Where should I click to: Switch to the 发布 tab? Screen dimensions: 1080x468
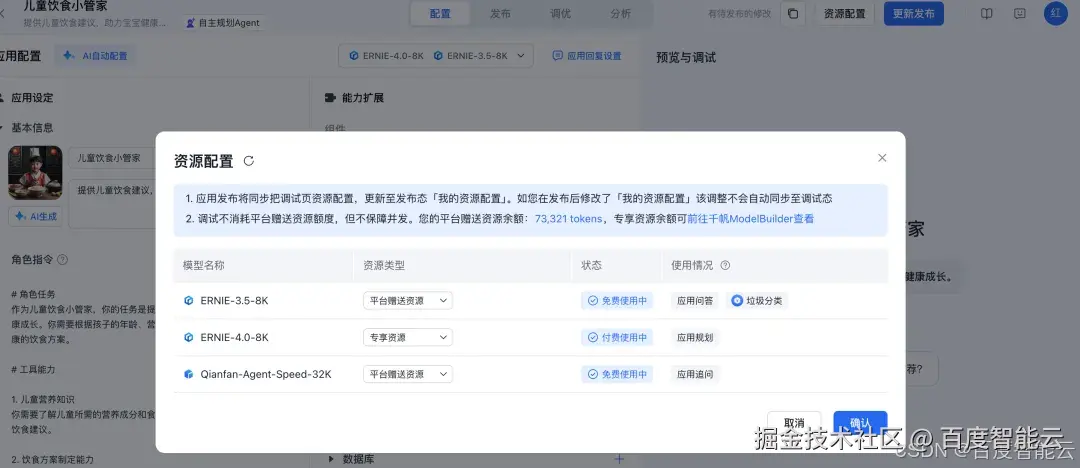tap(500, 14)
